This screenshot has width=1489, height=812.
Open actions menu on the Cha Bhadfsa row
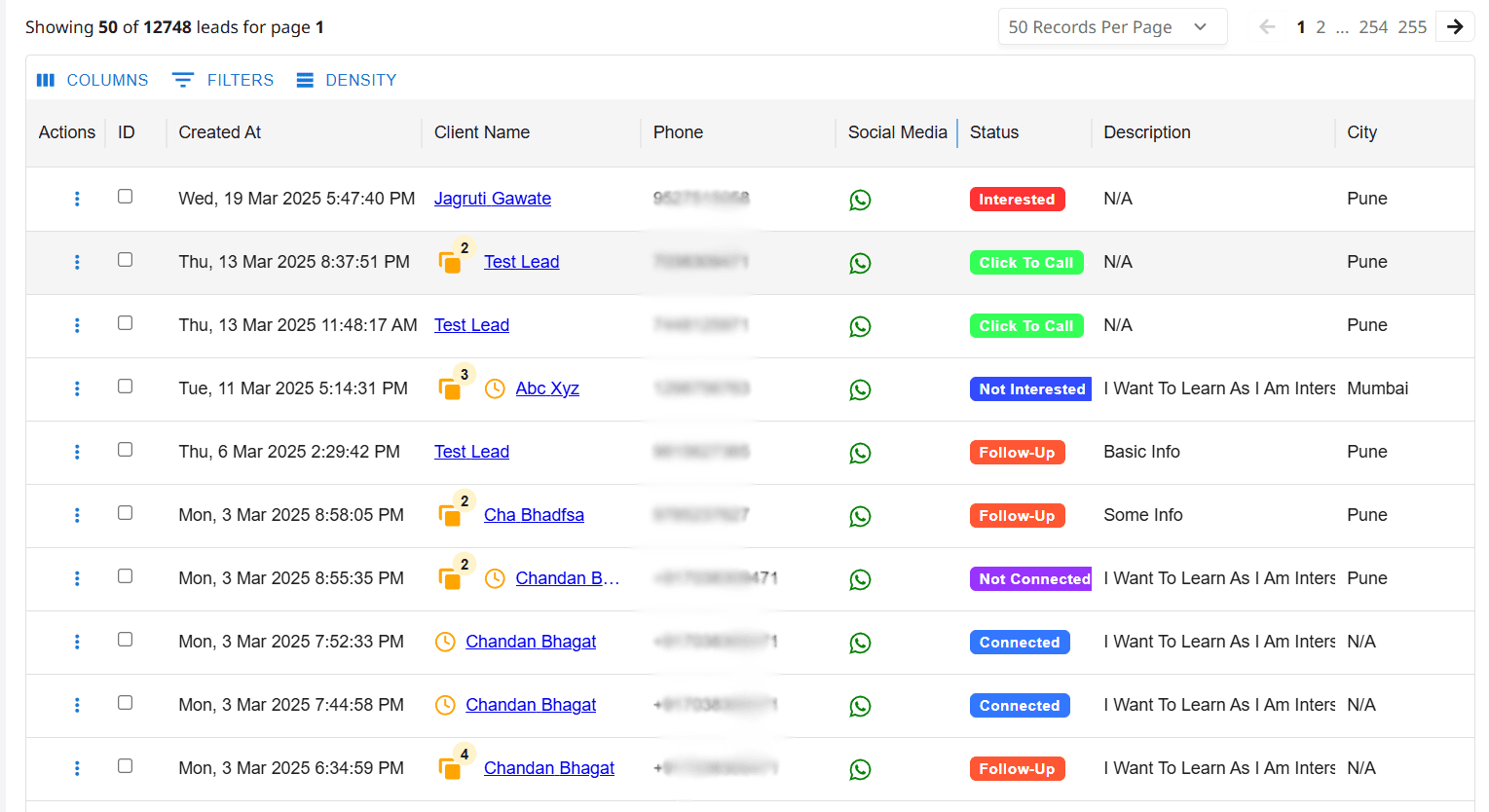click(77, 515)
